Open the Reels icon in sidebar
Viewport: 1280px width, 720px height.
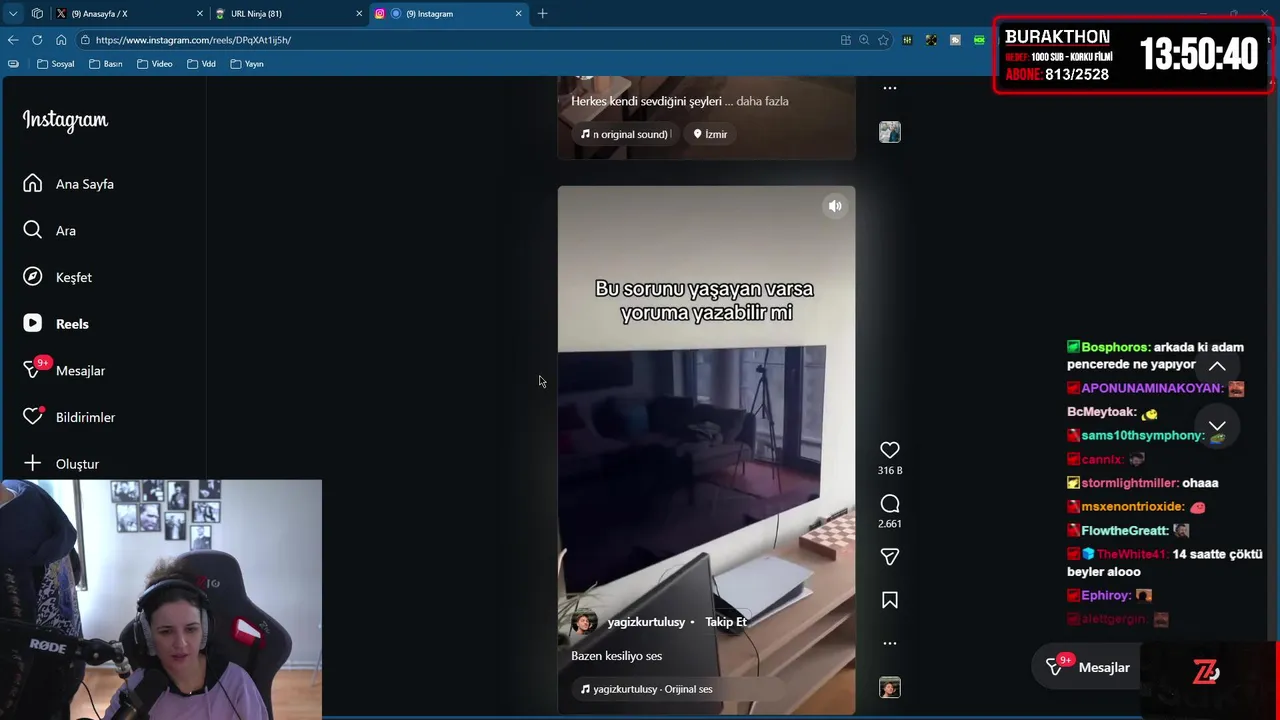click(33, 324)
